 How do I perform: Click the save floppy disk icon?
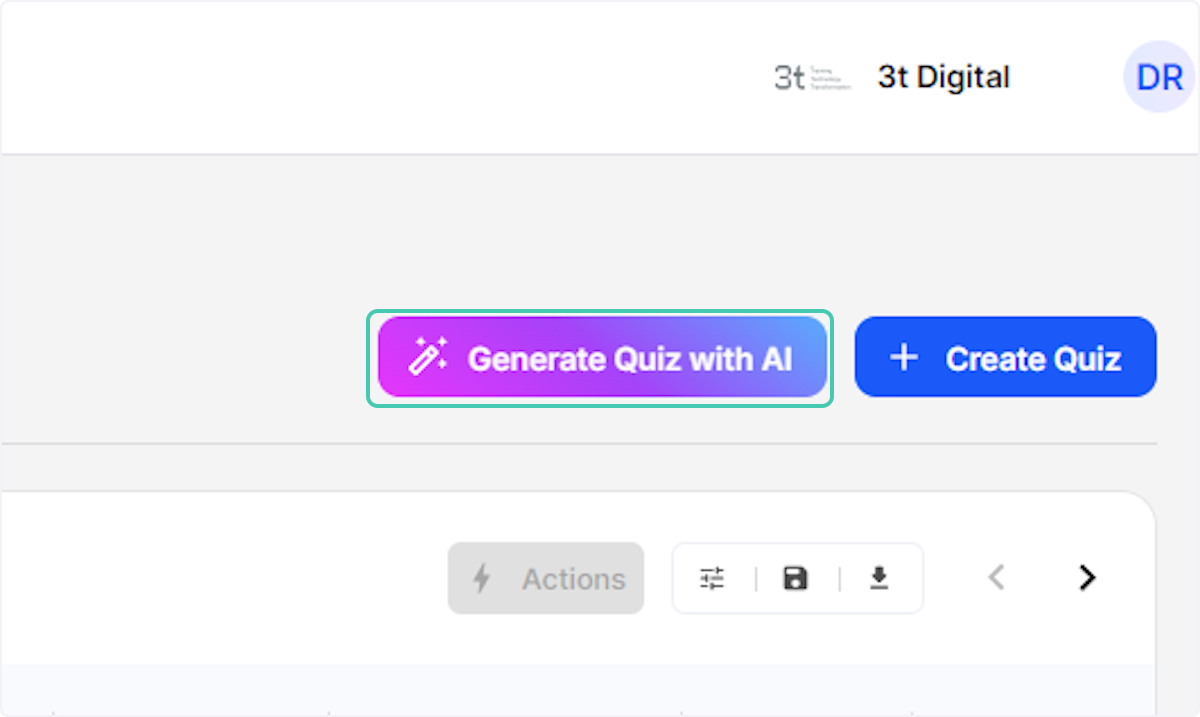tap(796, 578)
